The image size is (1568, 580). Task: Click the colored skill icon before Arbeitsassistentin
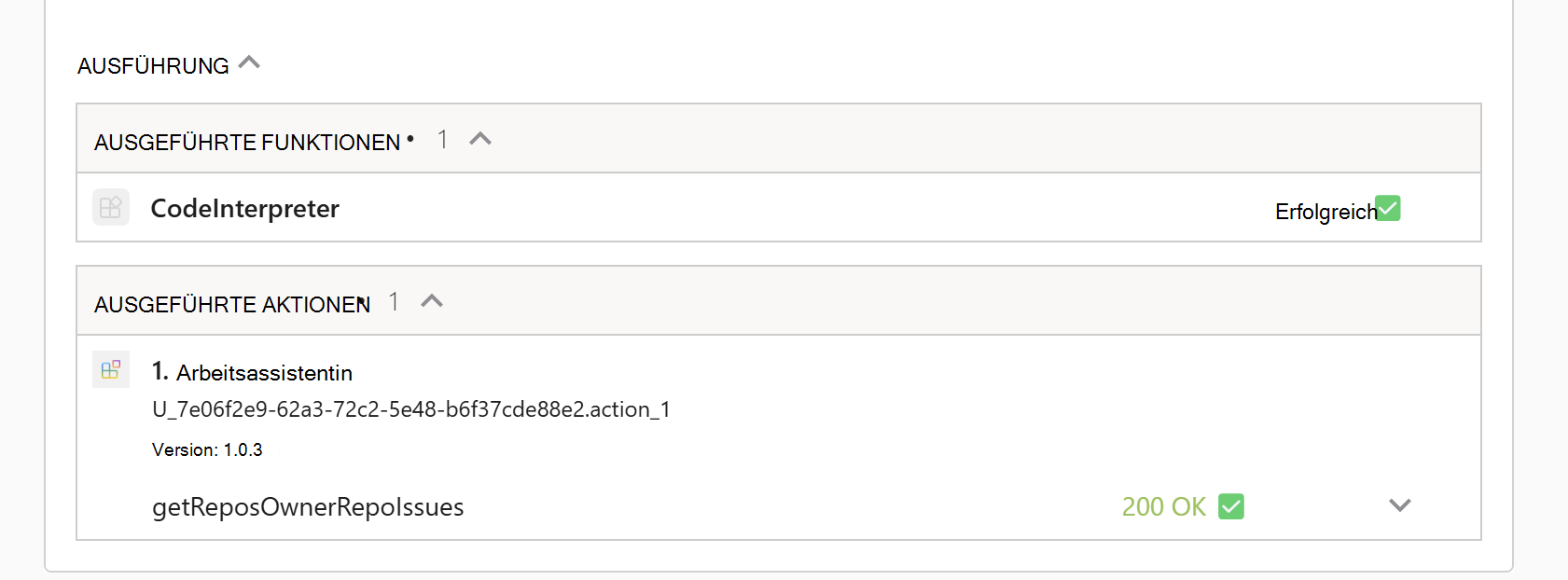110,369
